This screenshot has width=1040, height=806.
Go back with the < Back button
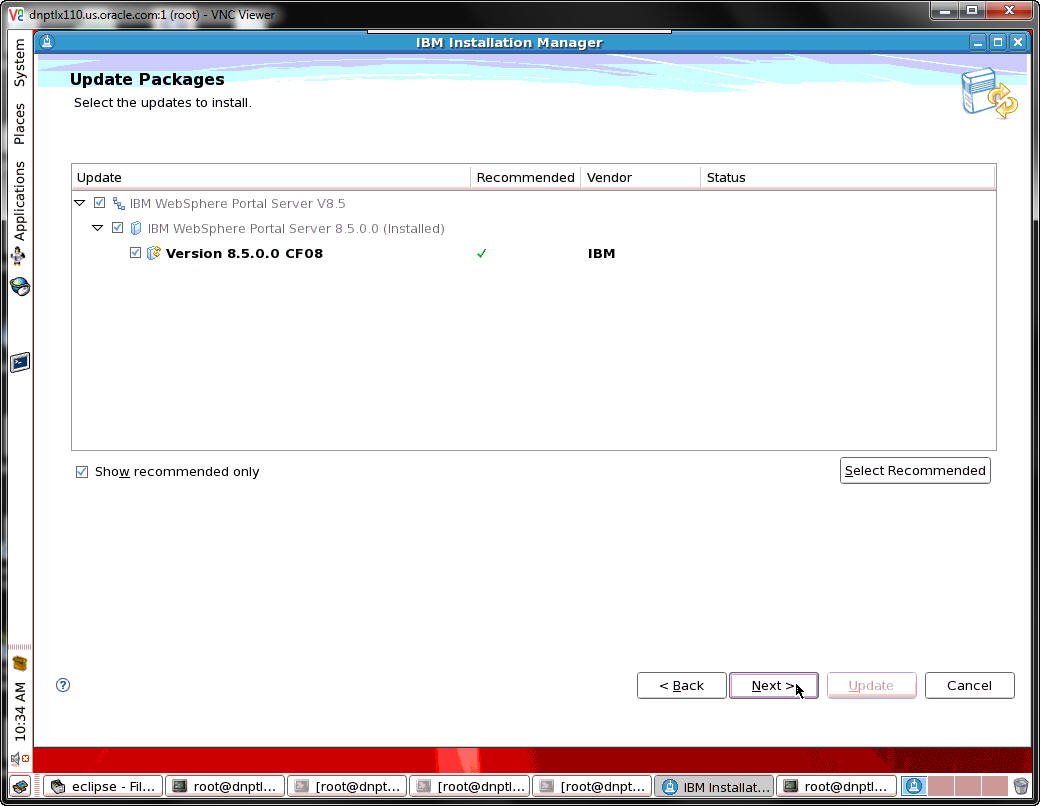coord(681,685)
